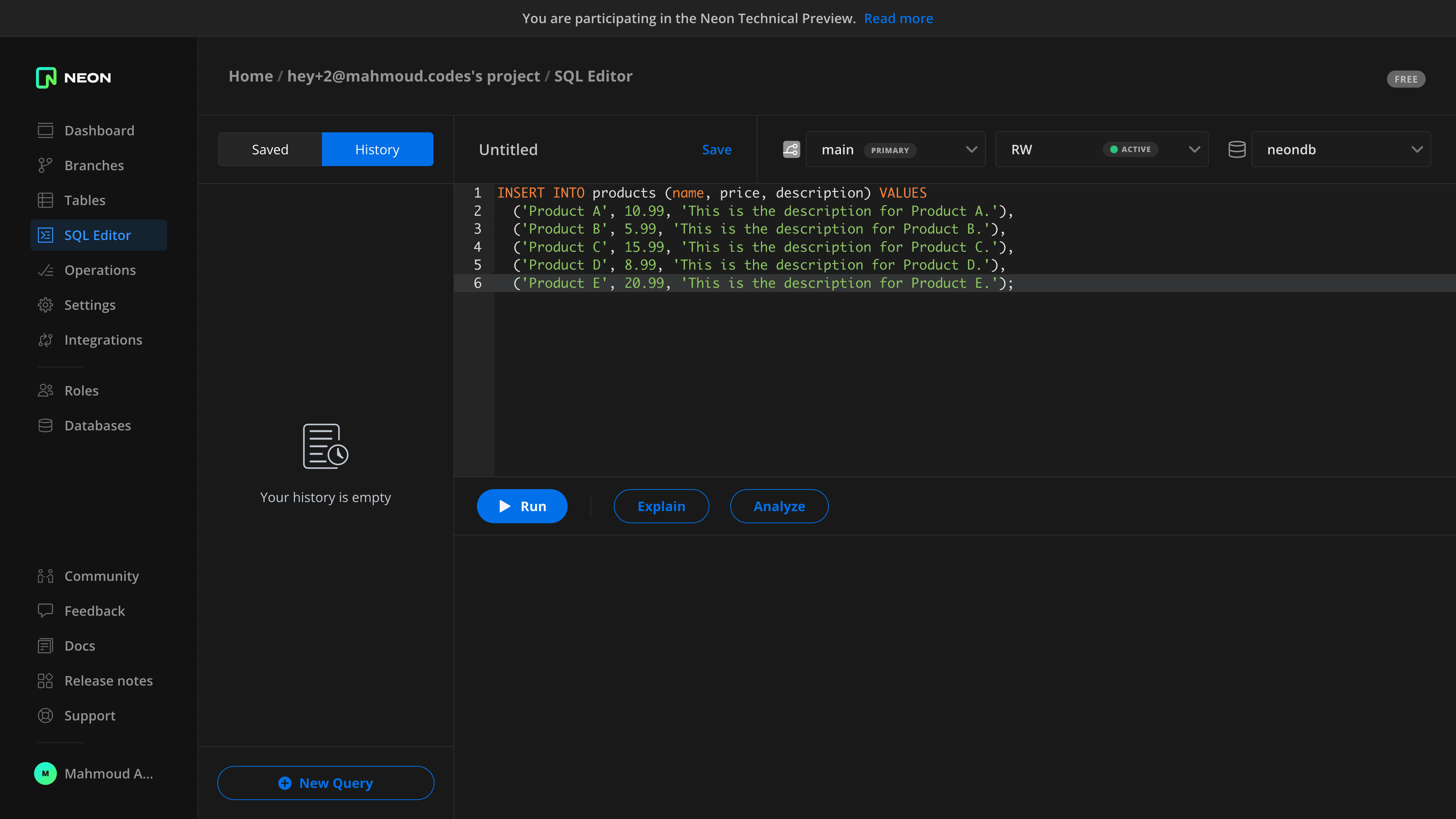Click the Explain button
Viewport: 1456px width, 819px height.
click(661, 507)
